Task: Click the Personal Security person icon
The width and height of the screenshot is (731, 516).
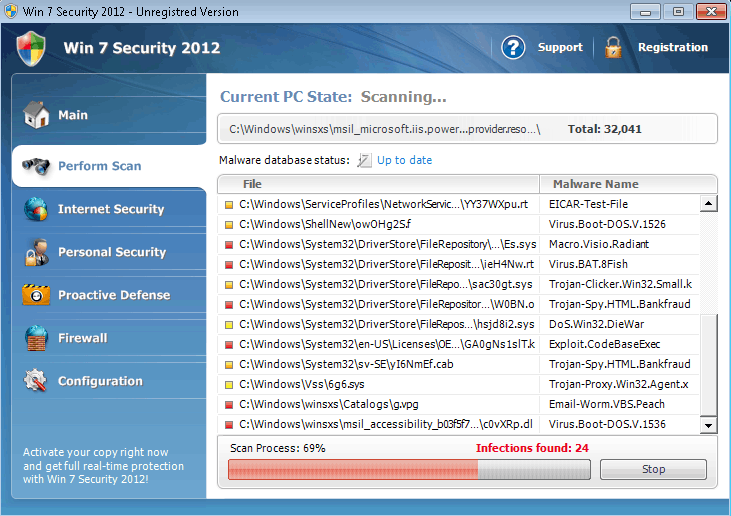Action: 36,252
